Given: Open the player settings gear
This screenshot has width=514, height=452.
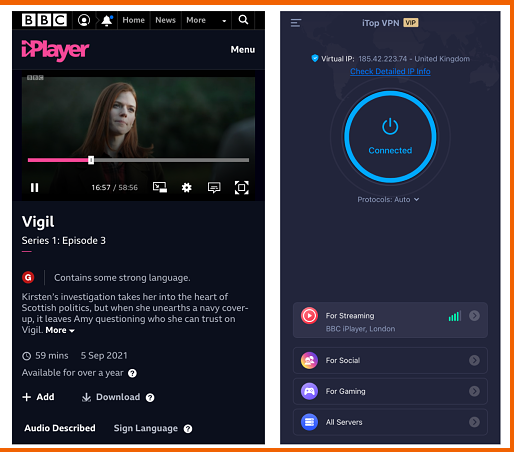Looking at the screenshot, I should tap(186, 188).
